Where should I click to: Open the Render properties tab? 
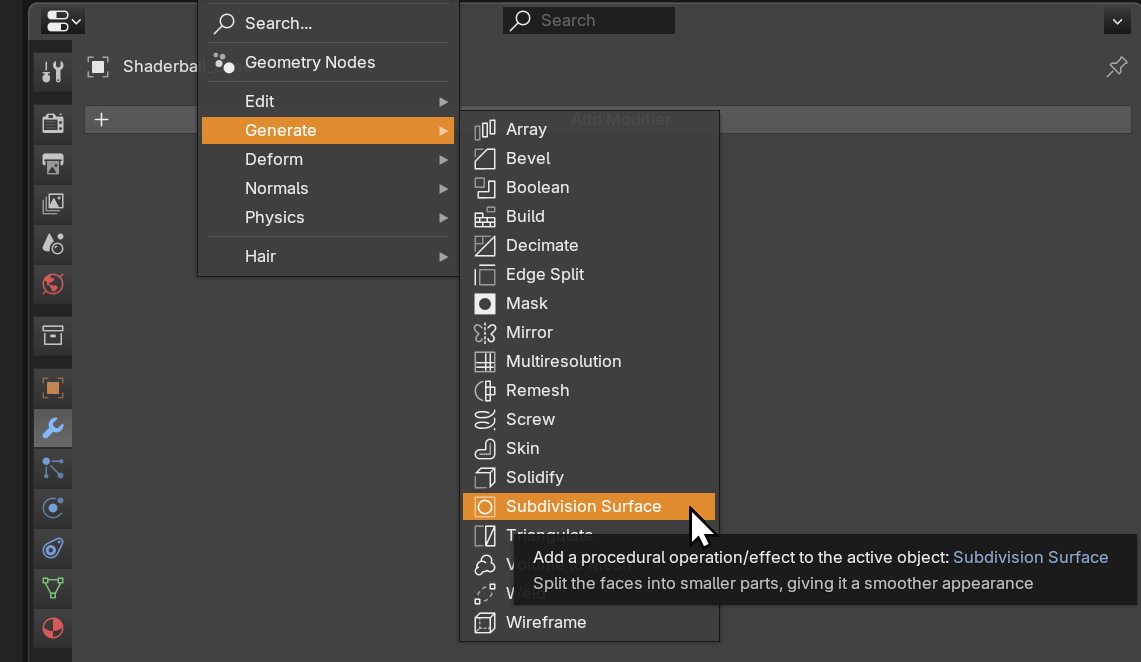[52, 123]
